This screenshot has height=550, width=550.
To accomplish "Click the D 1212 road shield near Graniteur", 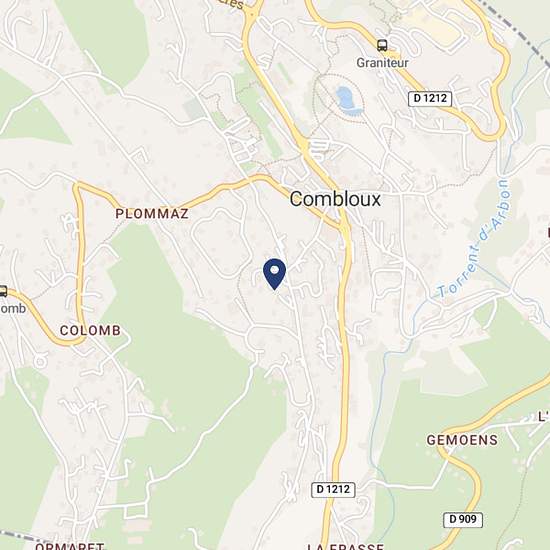I will pos(430,99).
